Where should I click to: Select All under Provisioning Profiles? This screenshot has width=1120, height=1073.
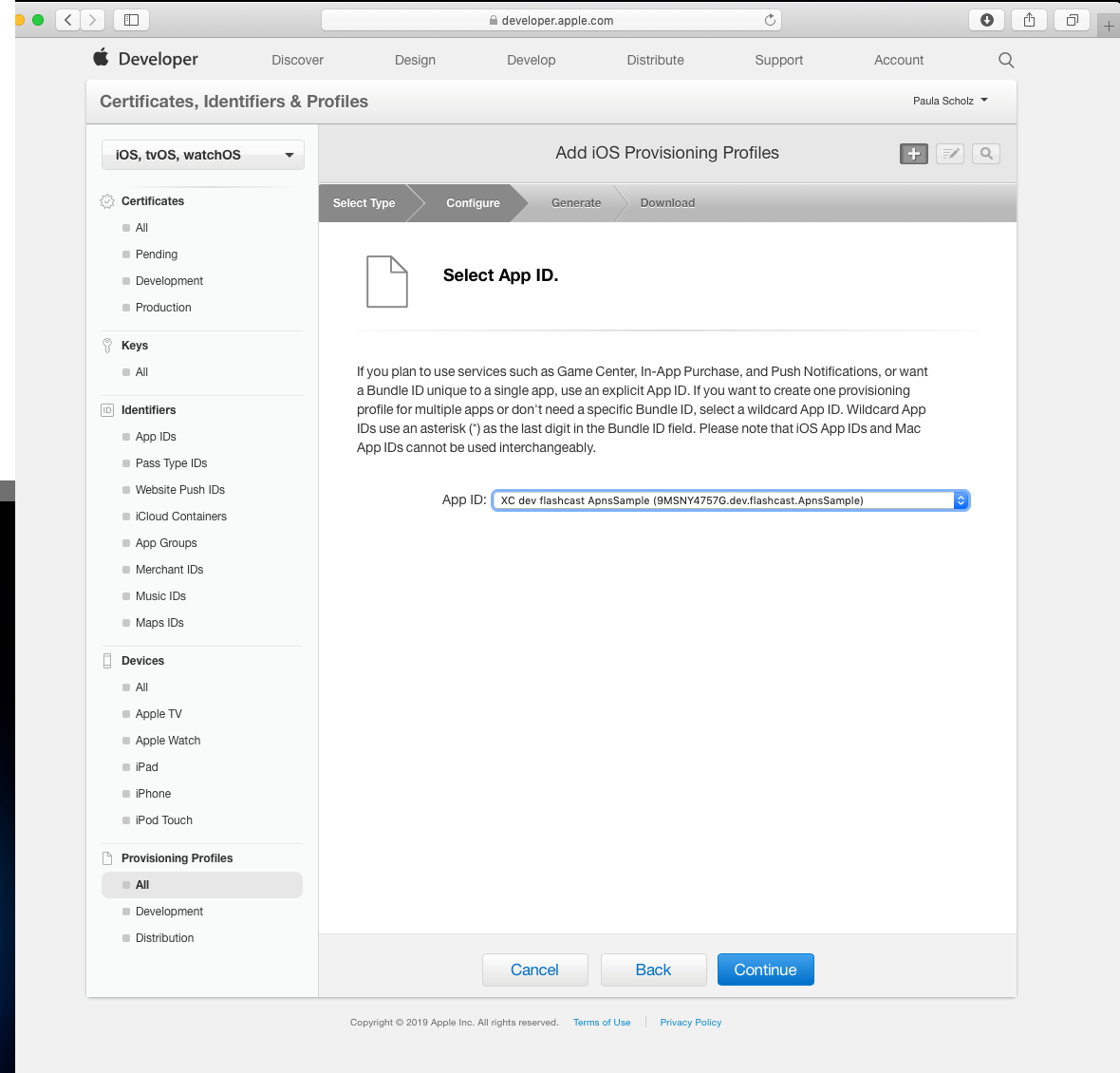(x=202, y=884)
